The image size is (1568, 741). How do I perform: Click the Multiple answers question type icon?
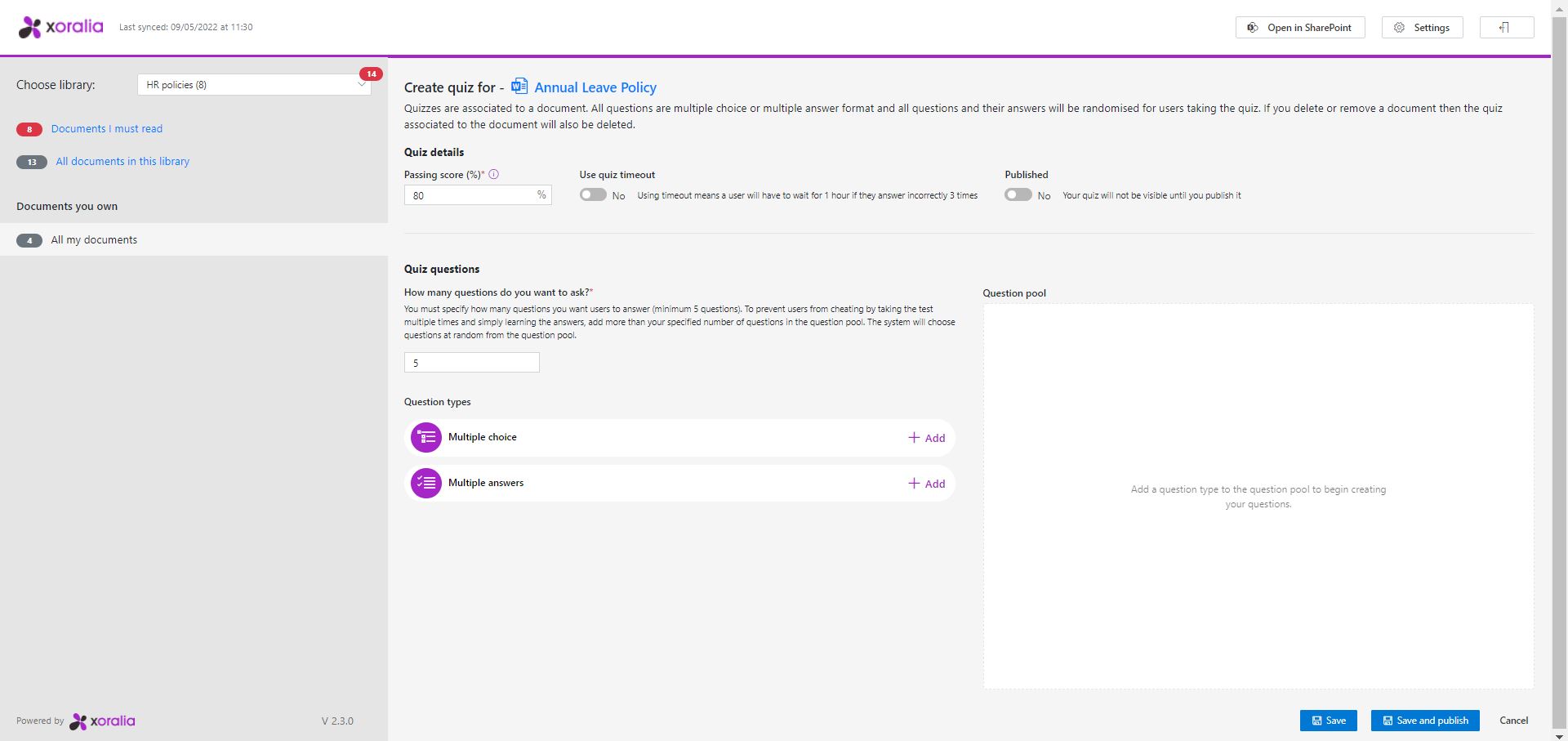pyautogui.click(x=426, y=484)
